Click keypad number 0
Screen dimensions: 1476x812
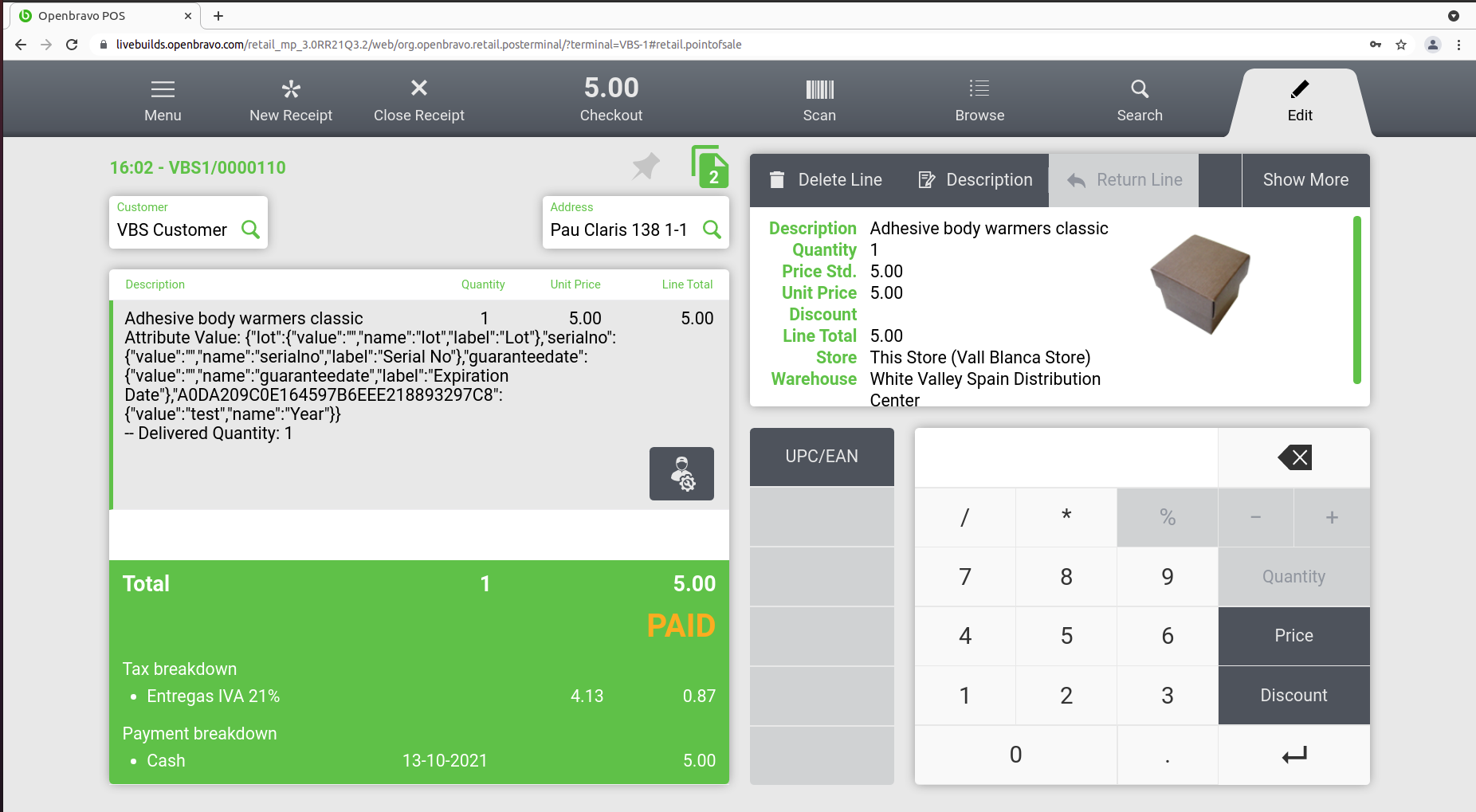(1015, 755)
